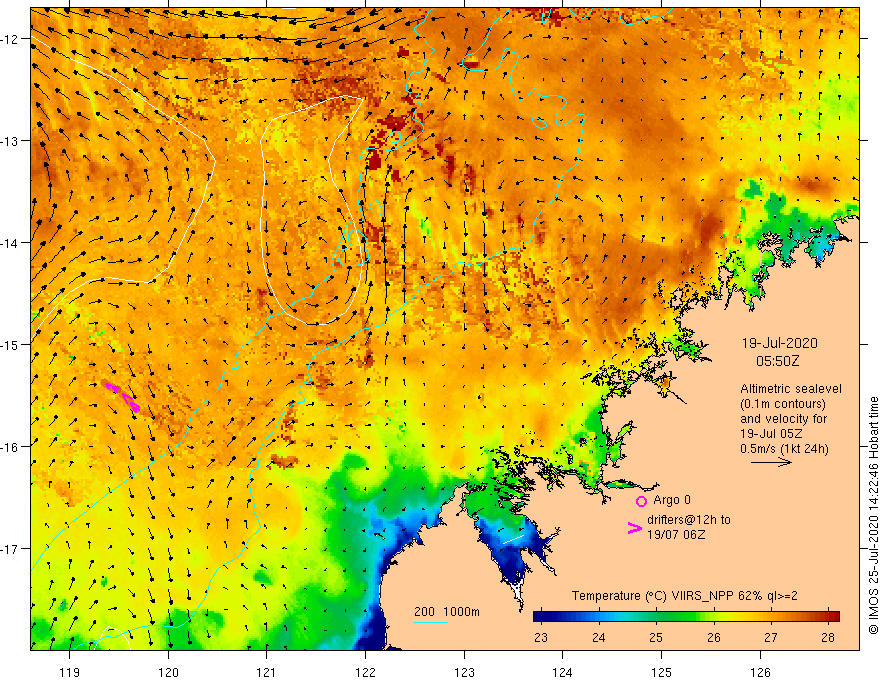This screenshot has width=880, height=680.
Task: Click the latitude axis label '-12'
Action: click(x=11, y=39)
